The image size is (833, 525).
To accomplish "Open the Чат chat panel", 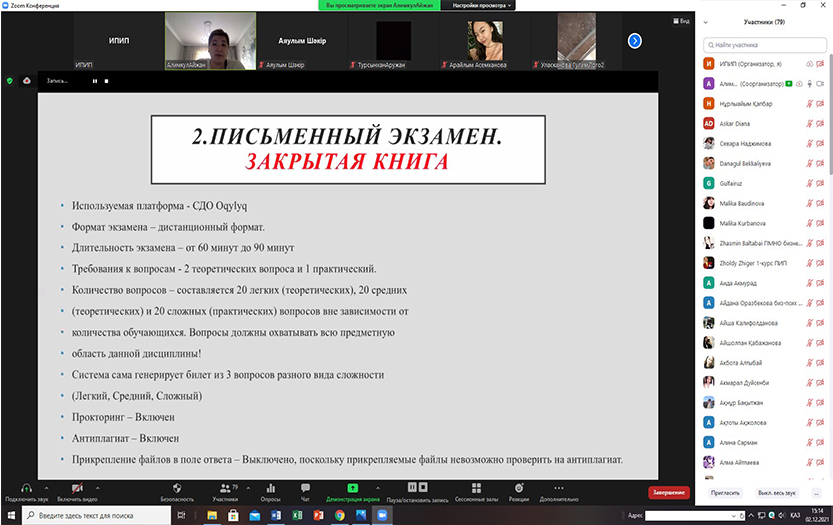I will [305, 487].
